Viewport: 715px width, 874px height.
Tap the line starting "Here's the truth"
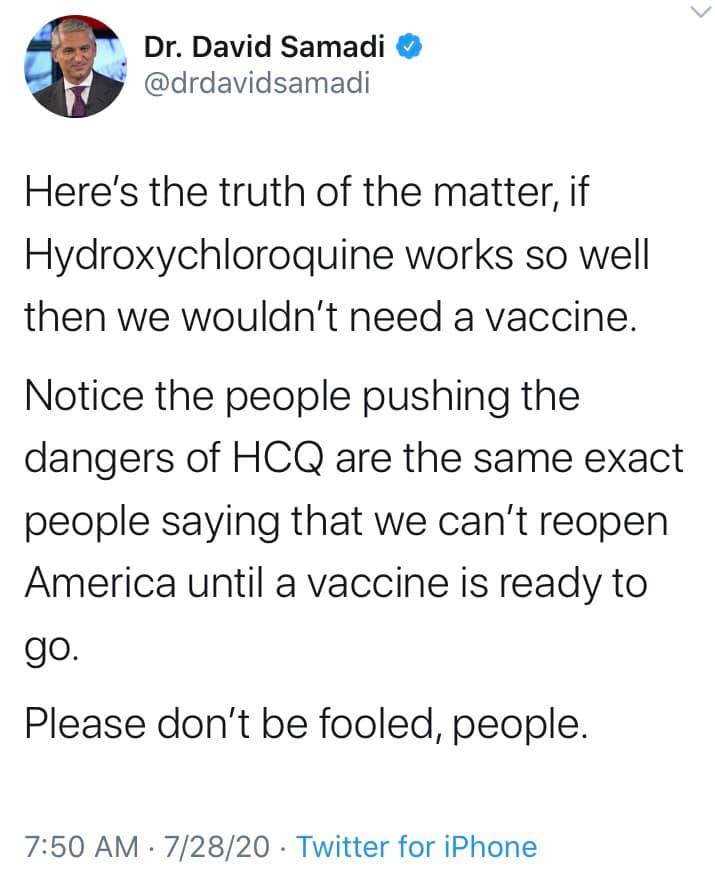pyautogui.click(x=306, y=192)
